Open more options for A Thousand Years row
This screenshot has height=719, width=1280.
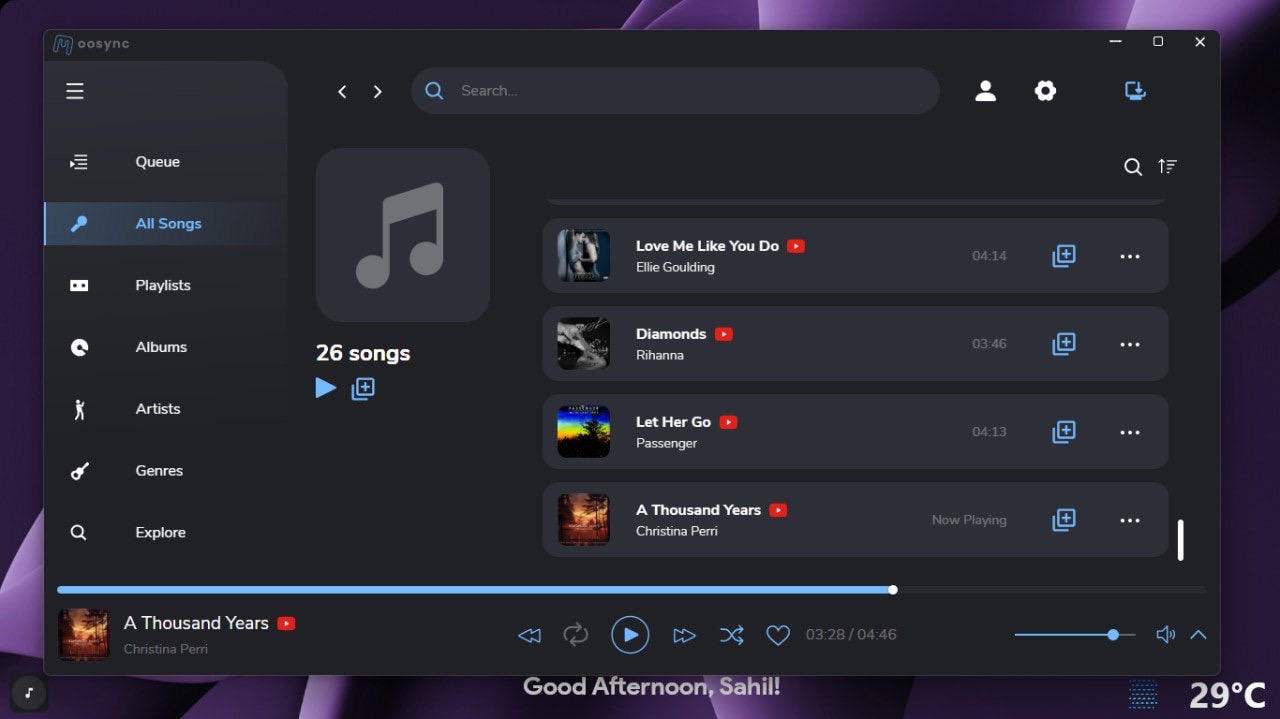coord(1130,520)
